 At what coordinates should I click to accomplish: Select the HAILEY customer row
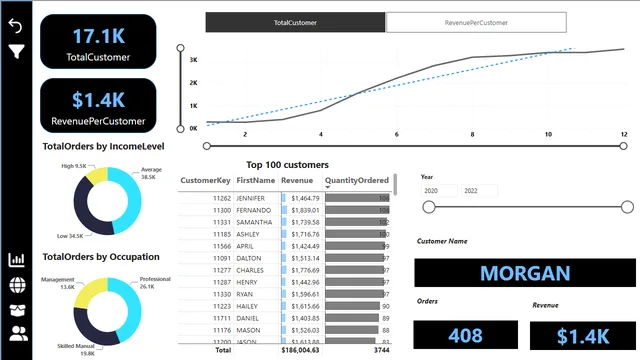point(284,306)
